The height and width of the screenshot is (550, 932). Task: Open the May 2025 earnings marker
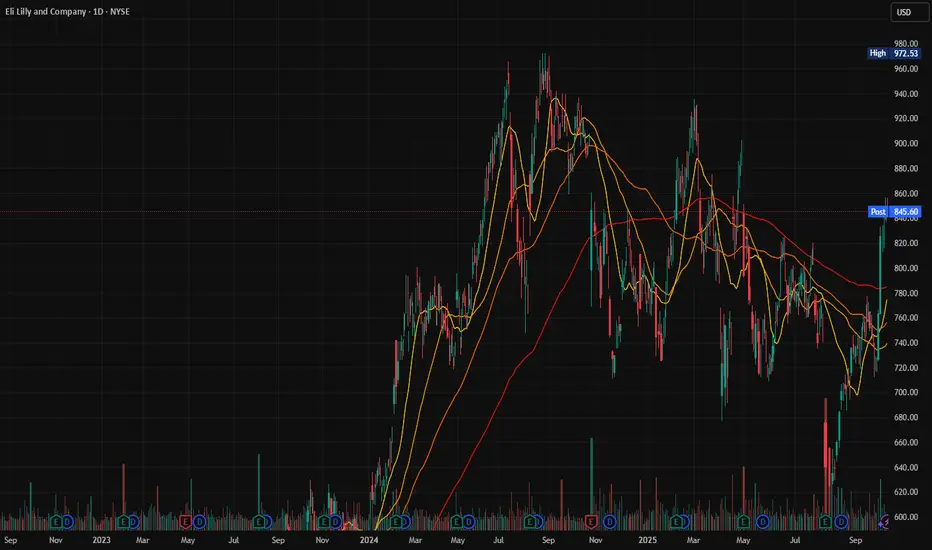point(743,522)
